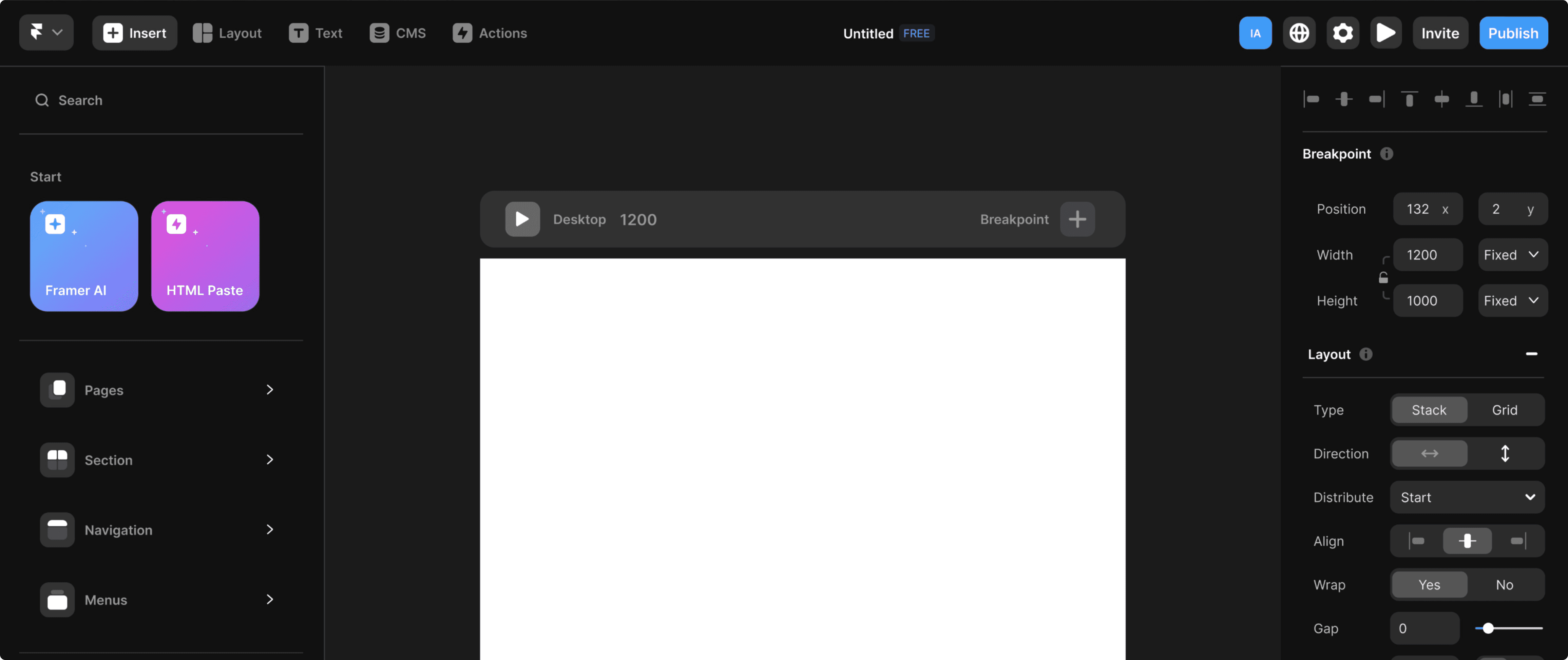Image resolution: width=1568 pixels, height=660 pixels.
Task: Click the Desktop breakpoint label
Action: pos(579,219)
